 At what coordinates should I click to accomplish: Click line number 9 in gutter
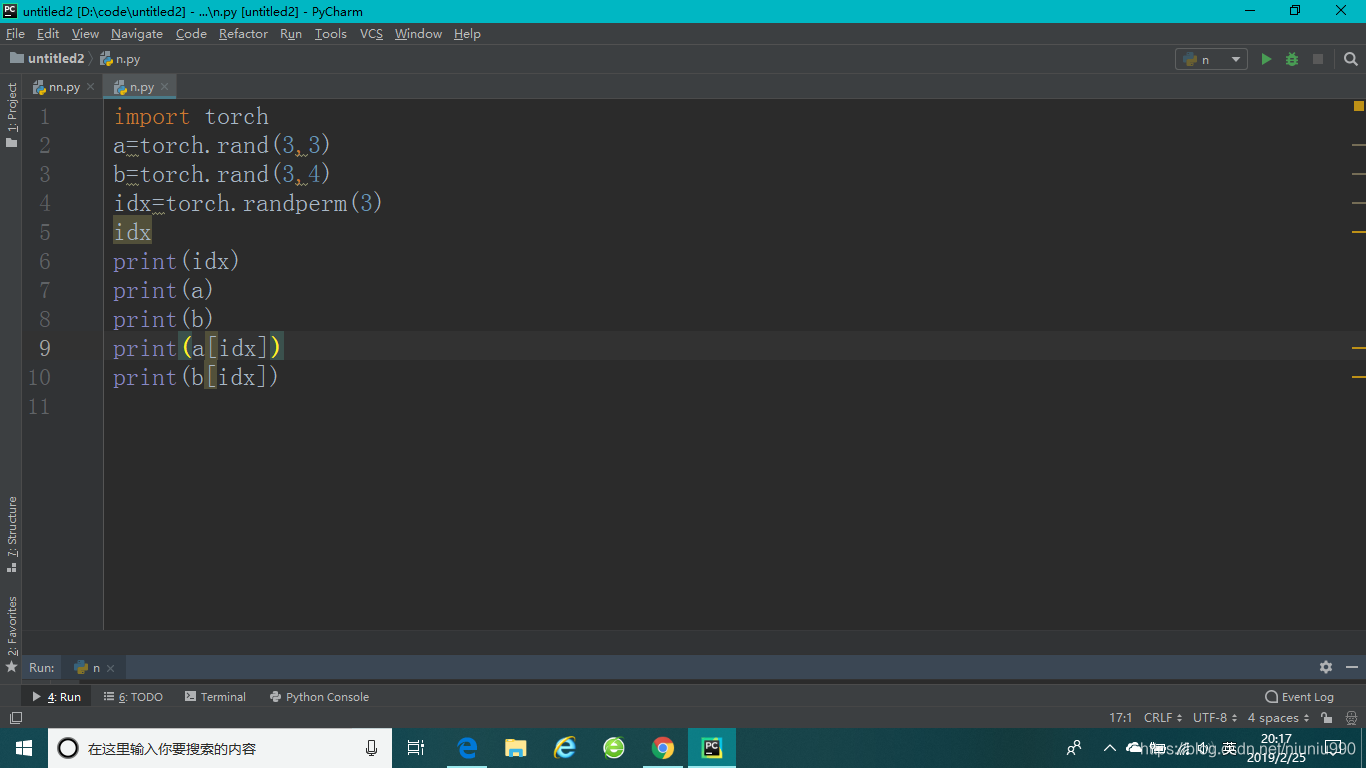[45, 348]
